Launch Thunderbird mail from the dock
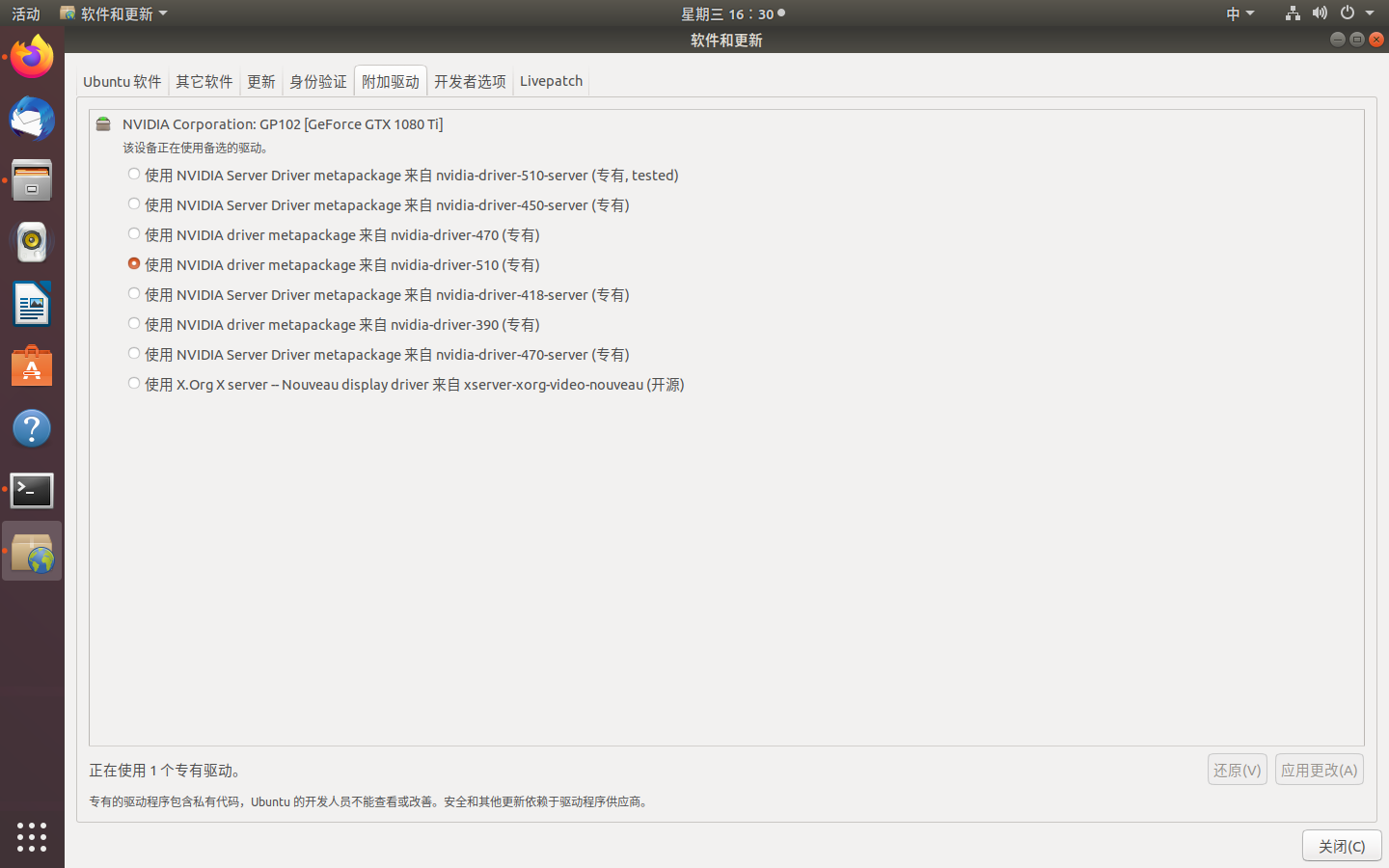The width and height of the screenshot is (1389, 868). tap(32, 119)
